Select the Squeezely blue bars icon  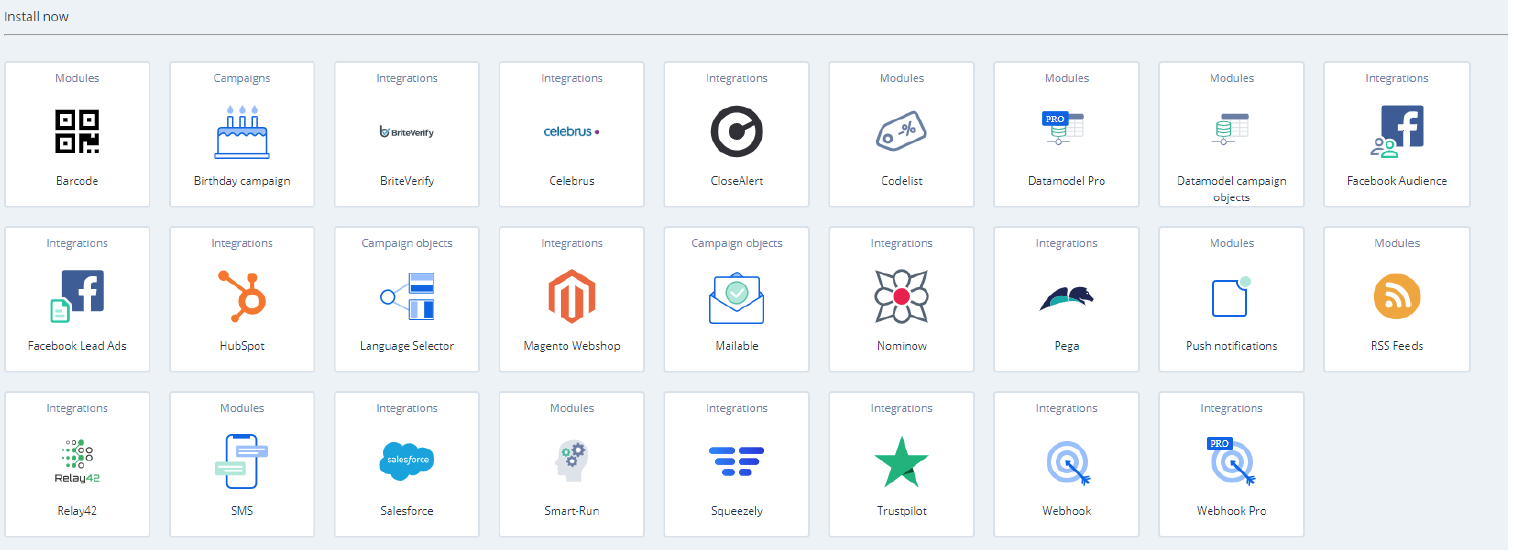[737, 461]
